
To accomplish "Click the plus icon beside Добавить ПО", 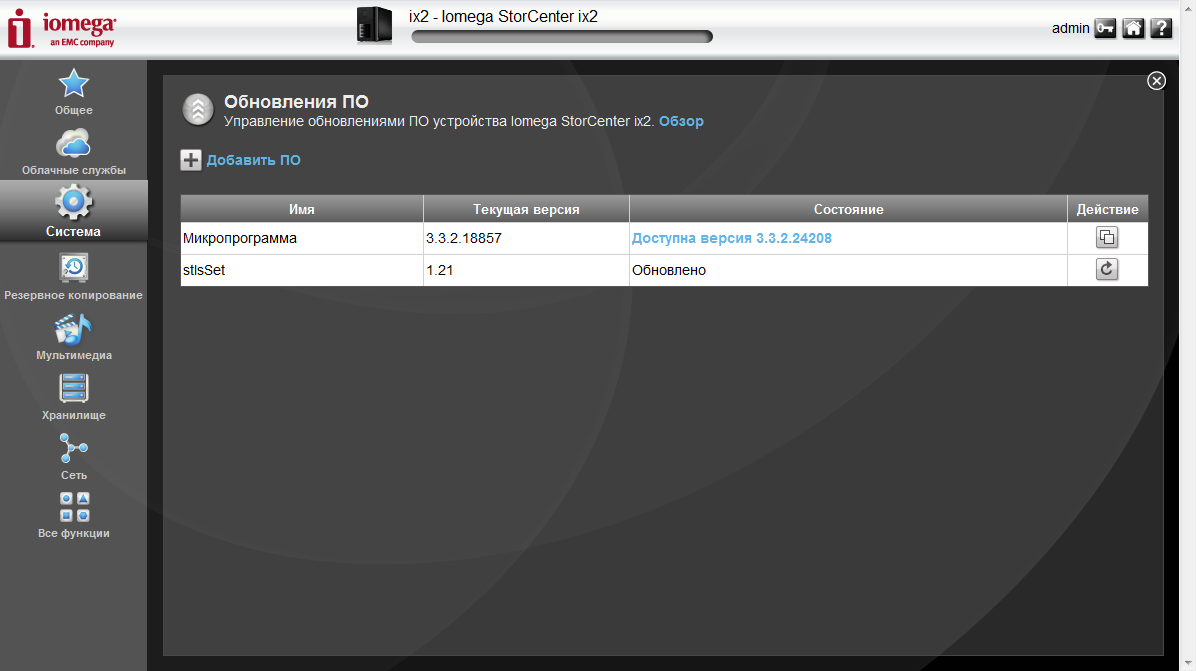I will coord(191,160).
